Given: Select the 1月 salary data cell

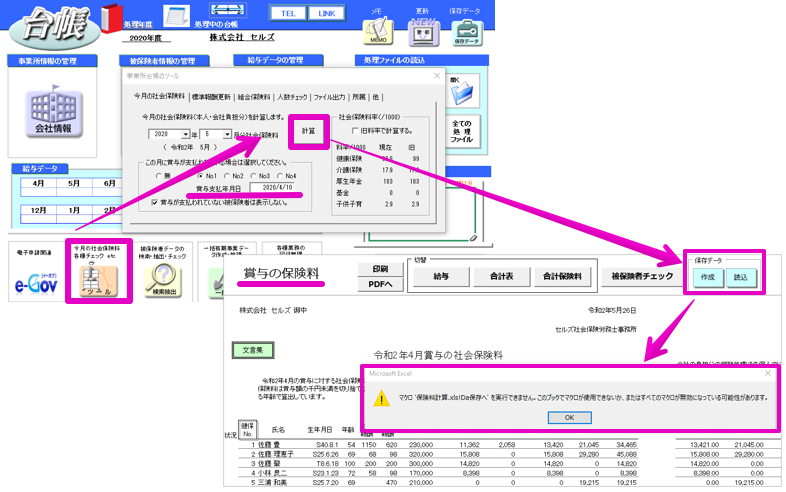Looking at the screenshot, I should pyautogui.click(x=74, y=211).
